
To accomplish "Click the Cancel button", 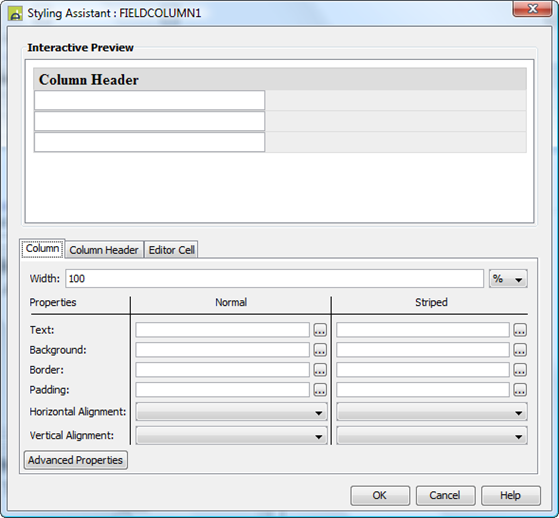I will coord(445,495).
